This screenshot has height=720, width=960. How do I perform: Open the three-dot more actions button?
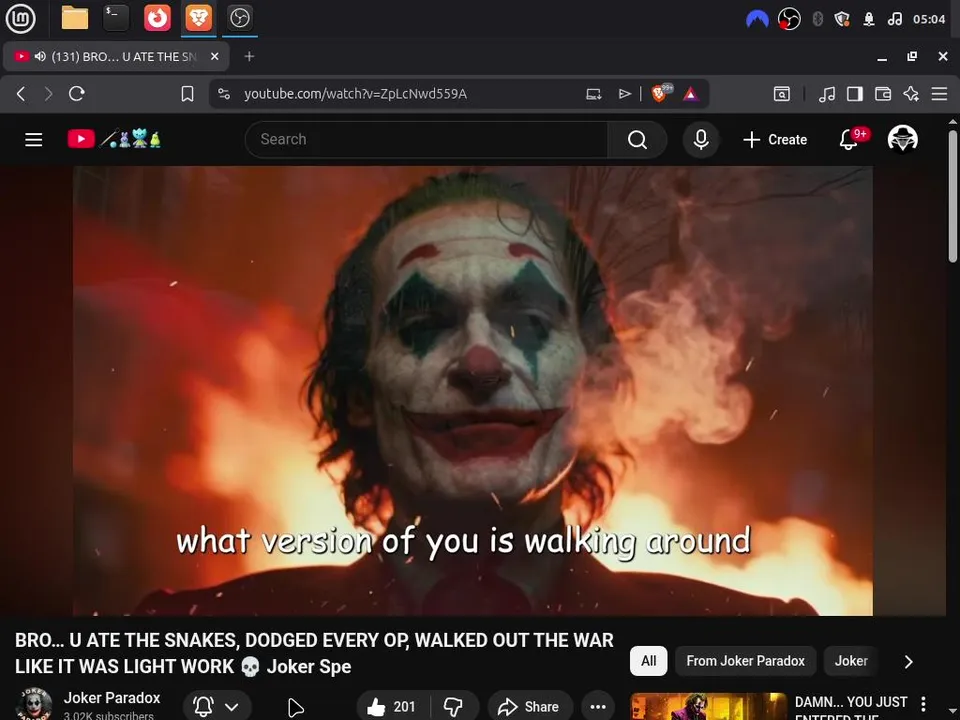(598, 707)
